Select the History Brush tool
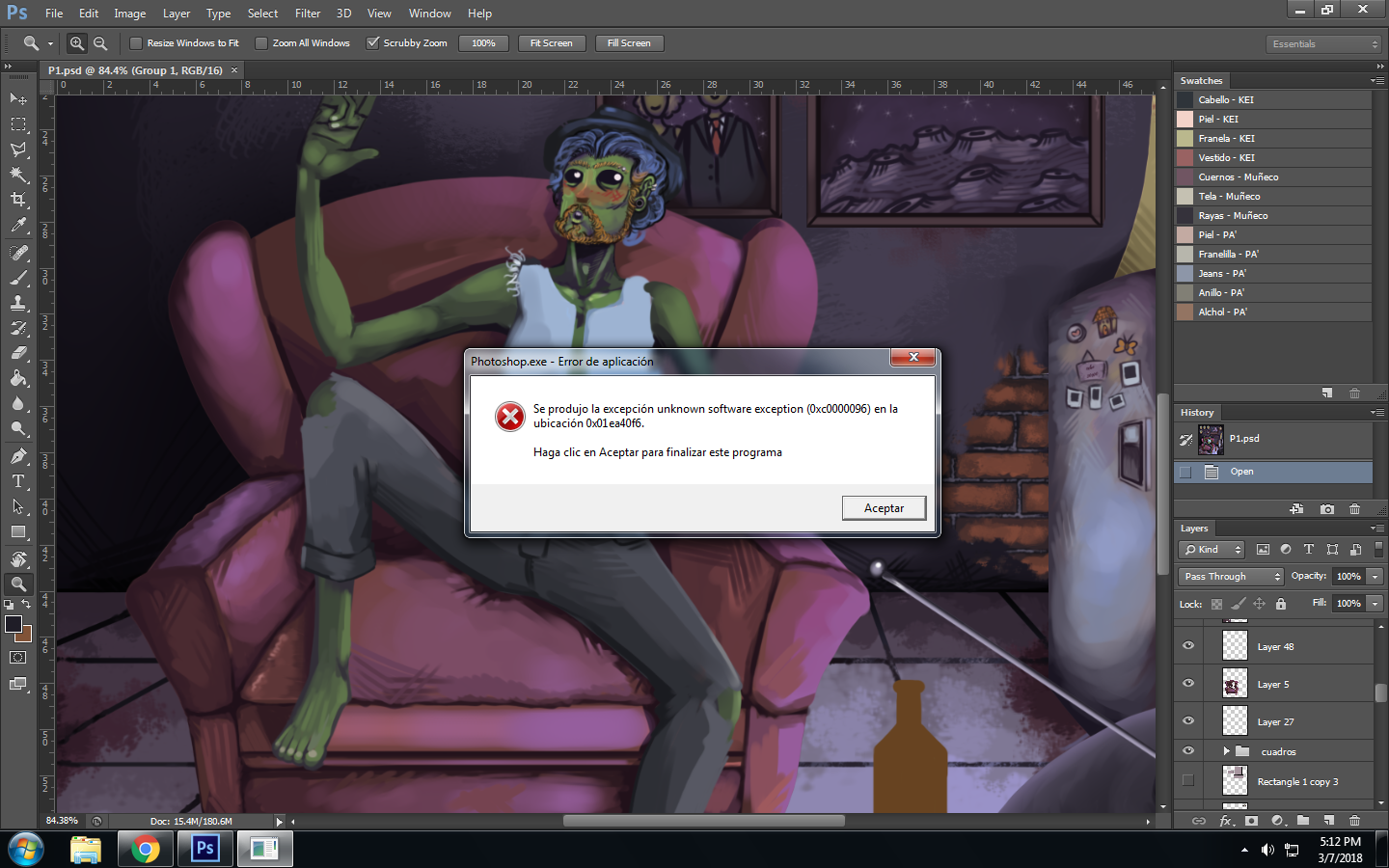This screenshot has width=1389, height=868. click(x=18, y=328)
